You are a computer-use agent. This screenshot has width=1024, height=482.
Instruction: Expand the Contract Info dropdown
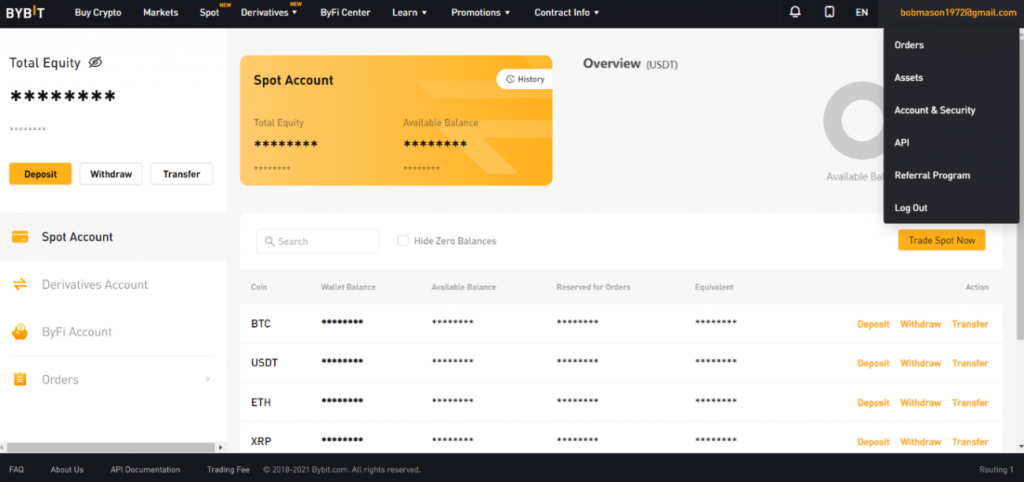[x=566, y=12]
